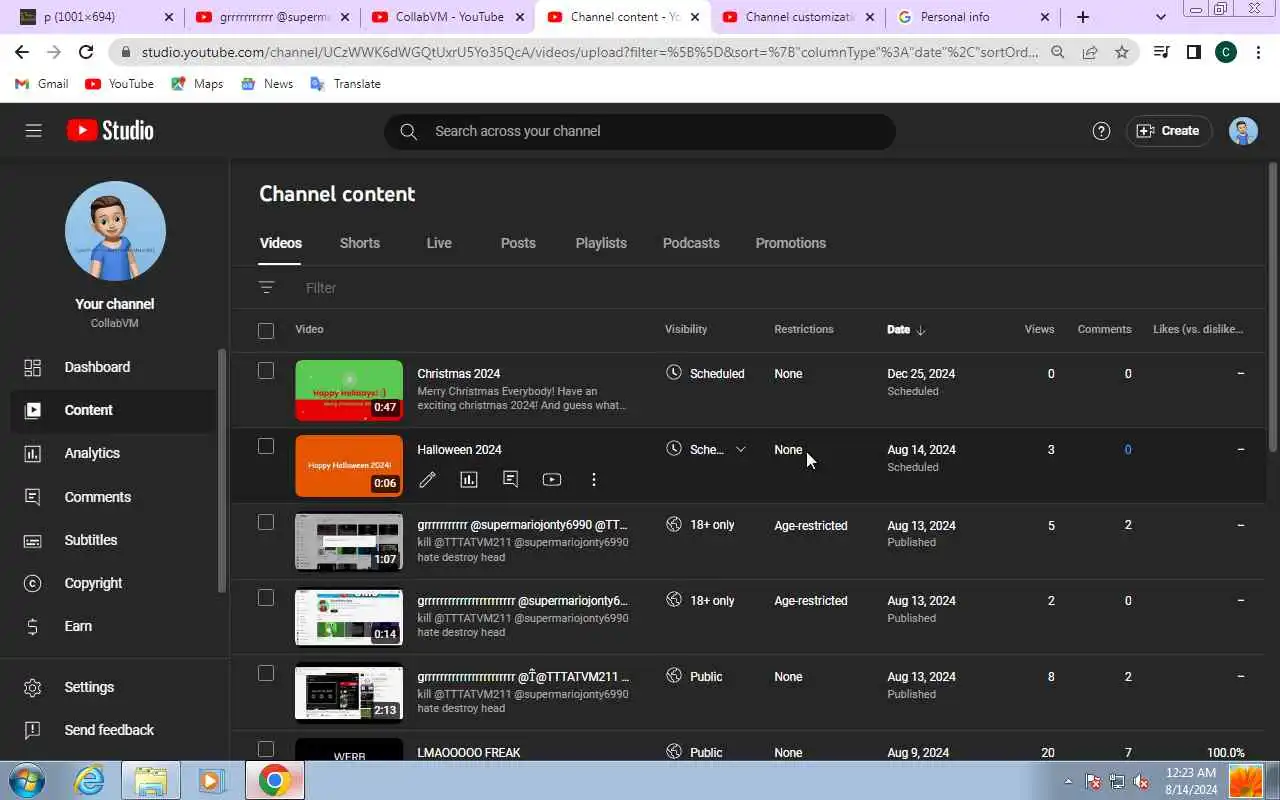Open the Chrome side panel icon
This screenshot has height=800, width=1280.
tap(1193, 52)
